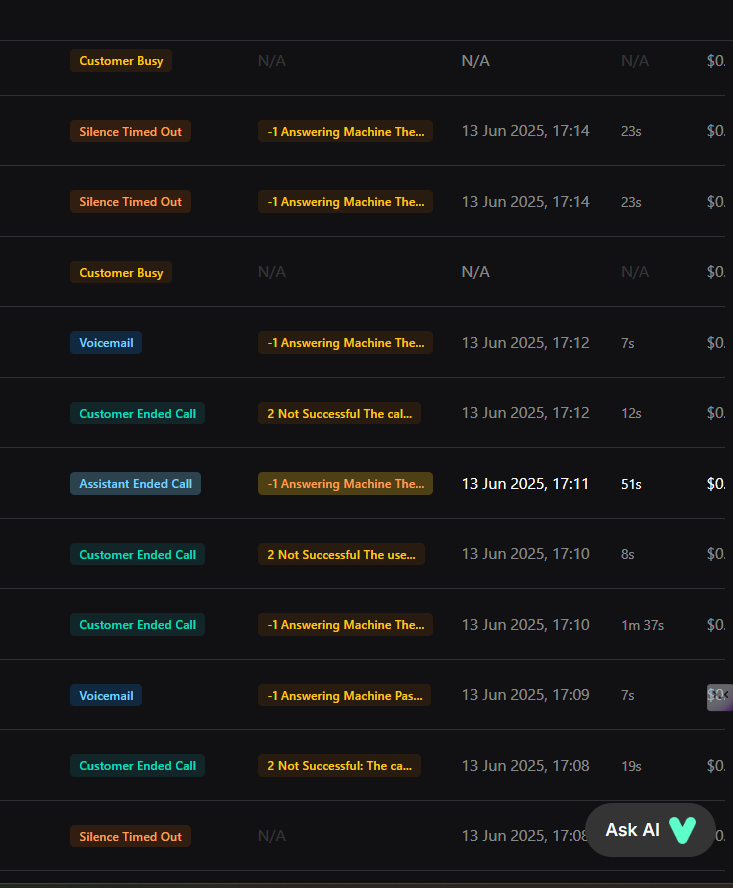Image resolution: width=733 pixels, height=888 pixels.
Task: Click the 13 Jun 2025, 17:09 timestamp
Action: coord(525,695)
